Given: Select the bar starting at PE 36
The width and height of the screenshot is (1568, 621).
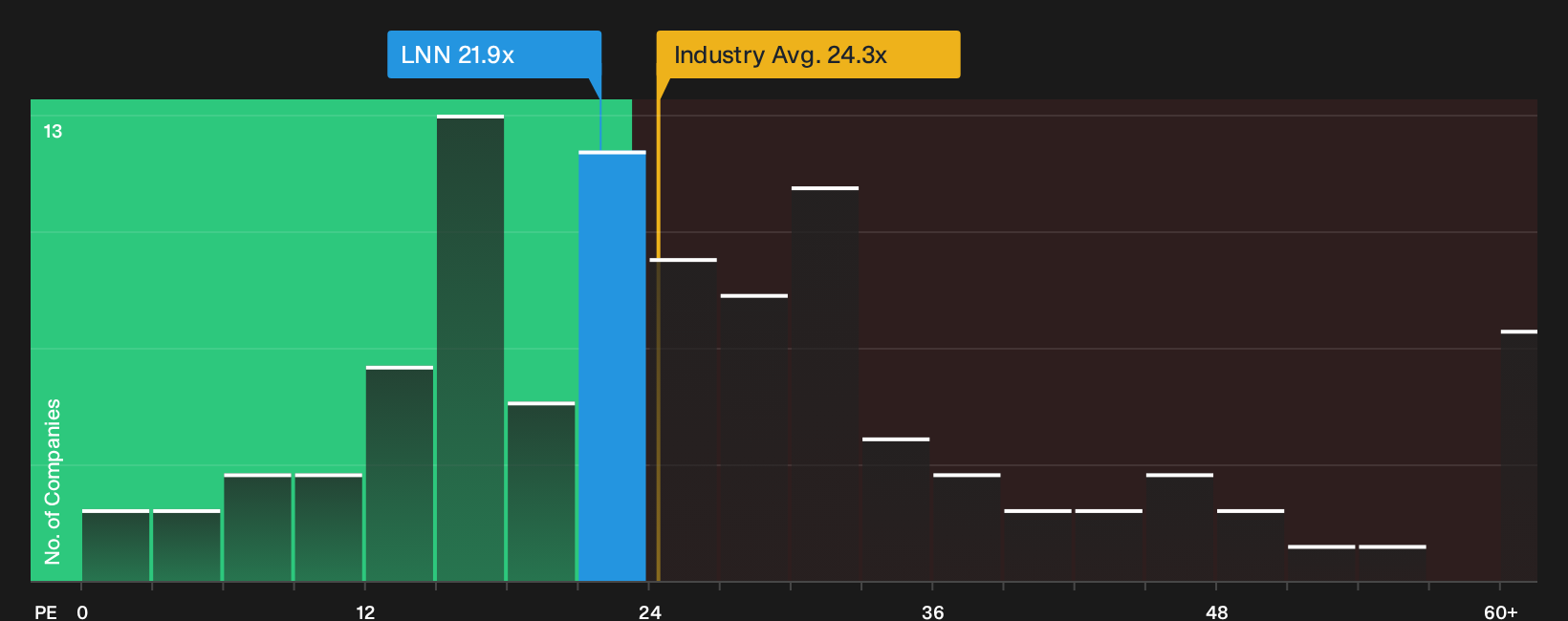Looking at the screenshot, I should click(x=967, y=527).
